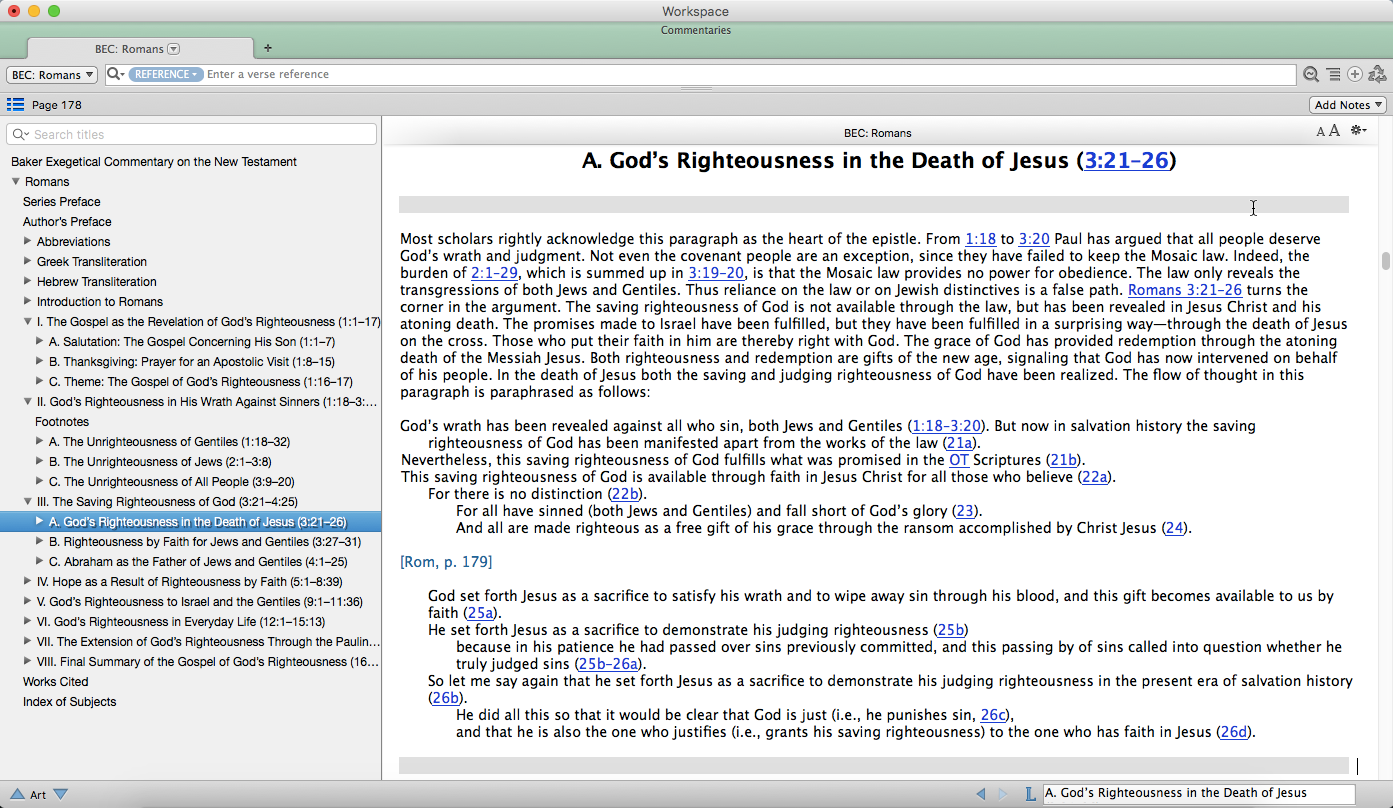Open the 3:19–20 verse link

point(716,273)
